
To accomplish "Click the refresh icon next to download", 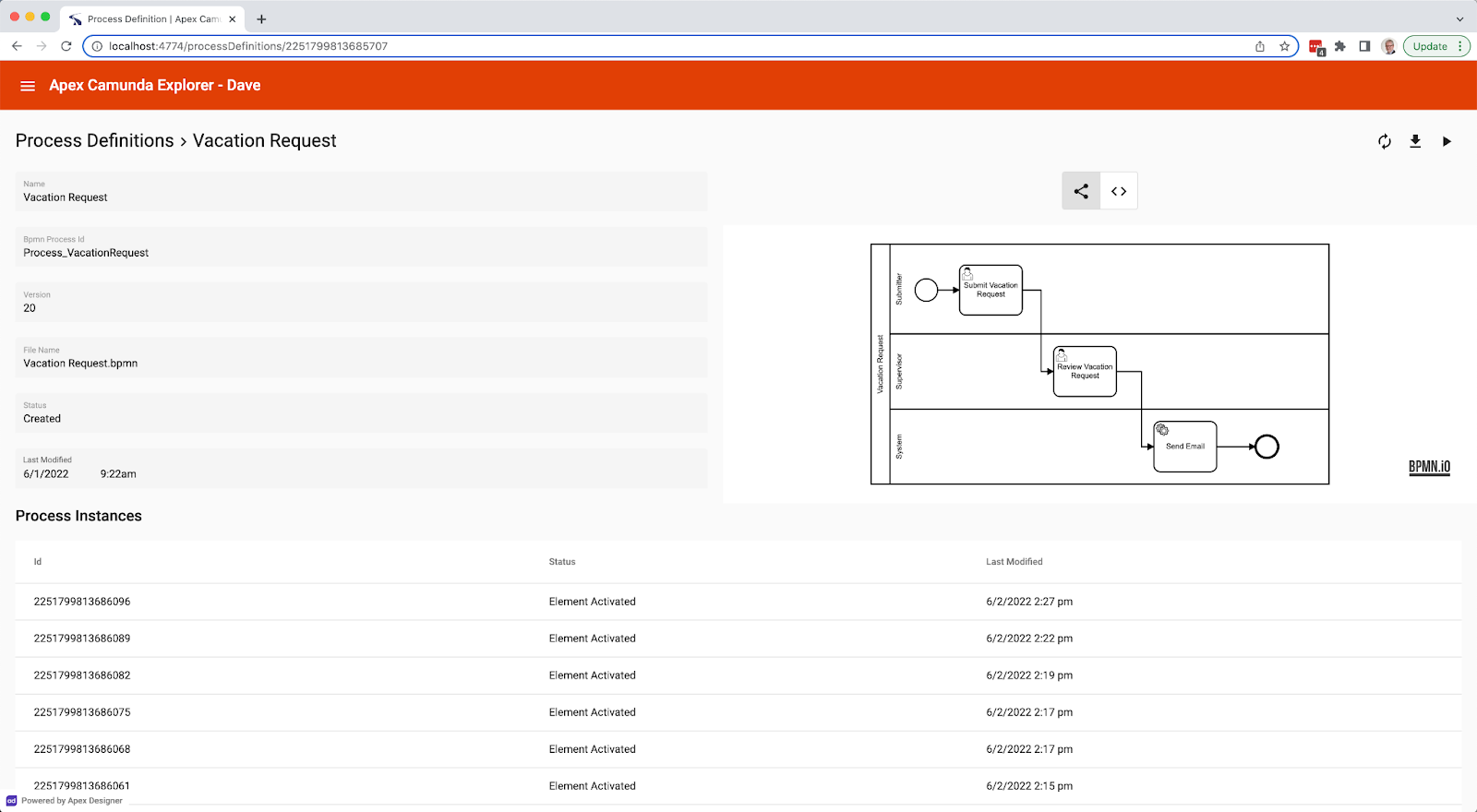I will pos(1385,141).
